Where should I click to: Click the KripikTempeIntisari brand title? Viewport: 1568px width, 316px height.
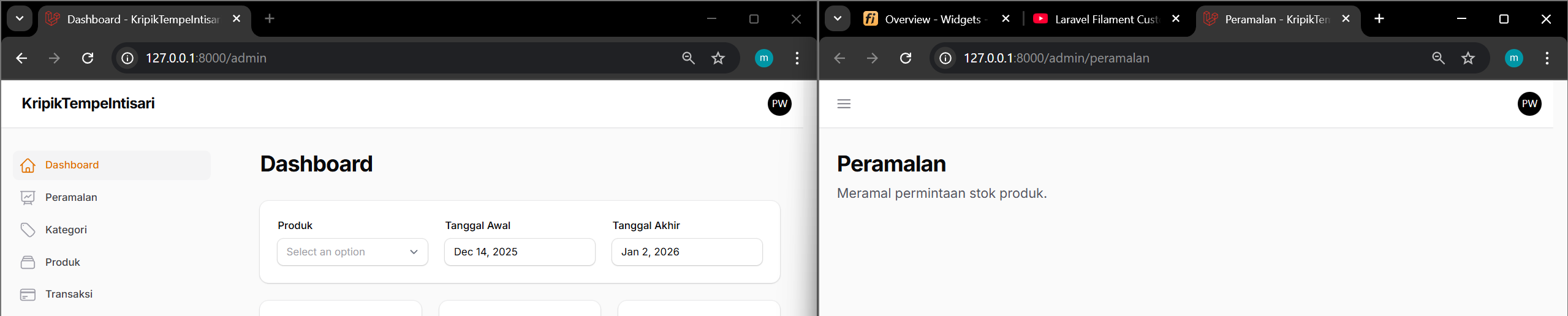(88, 103)
